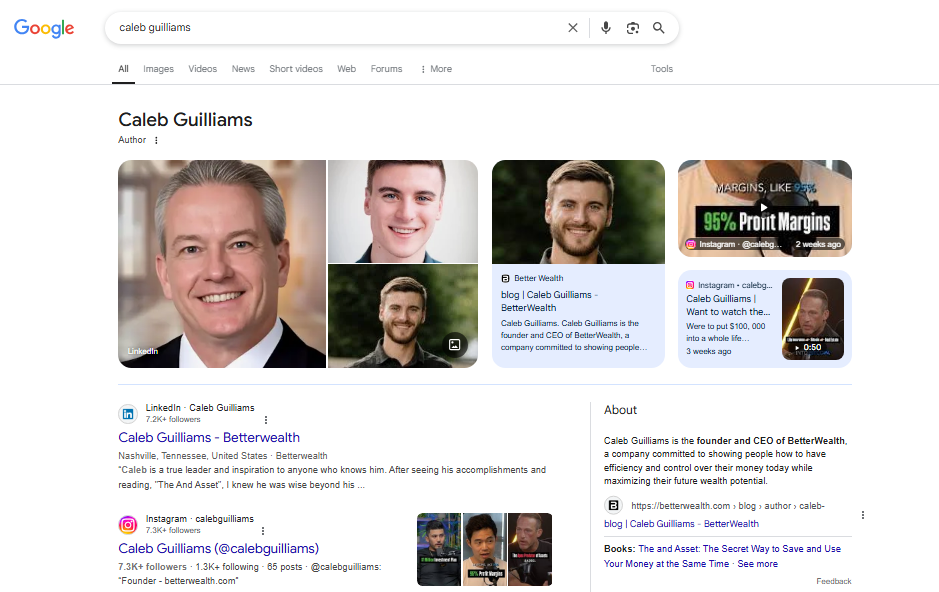Submit search with magnifying glass icon

pyautogui.click(x=659, y=28)
